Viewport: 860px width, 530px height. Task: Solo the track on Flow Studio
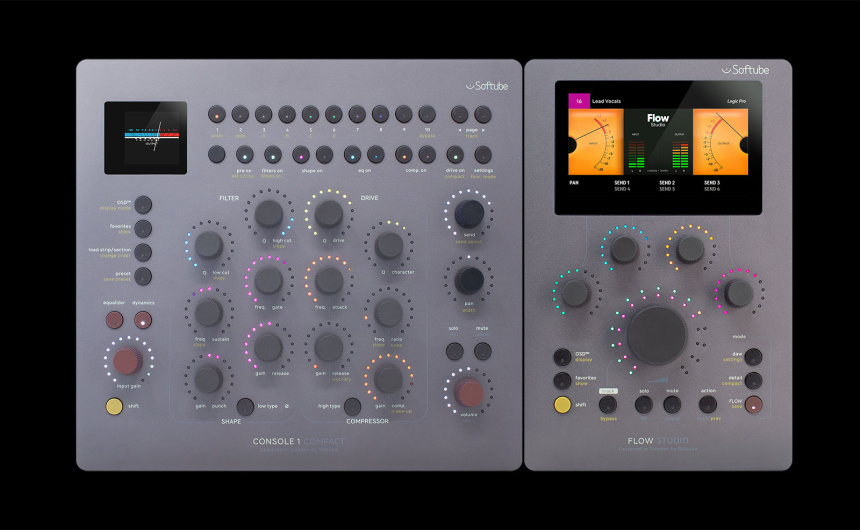pyautogui.click(x=644, y=404)
